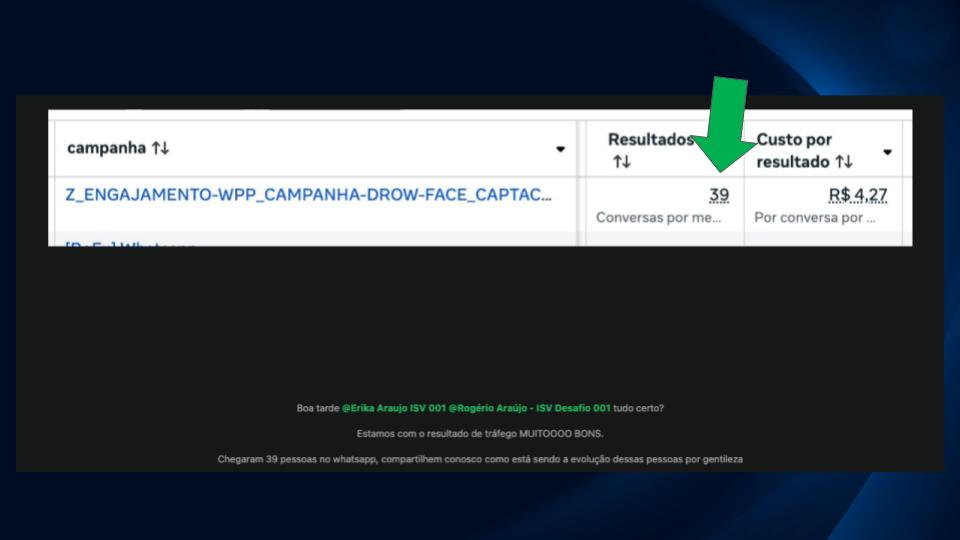Click the campanha column header text
Screen dimensions: 960x540
pos(107,148)
